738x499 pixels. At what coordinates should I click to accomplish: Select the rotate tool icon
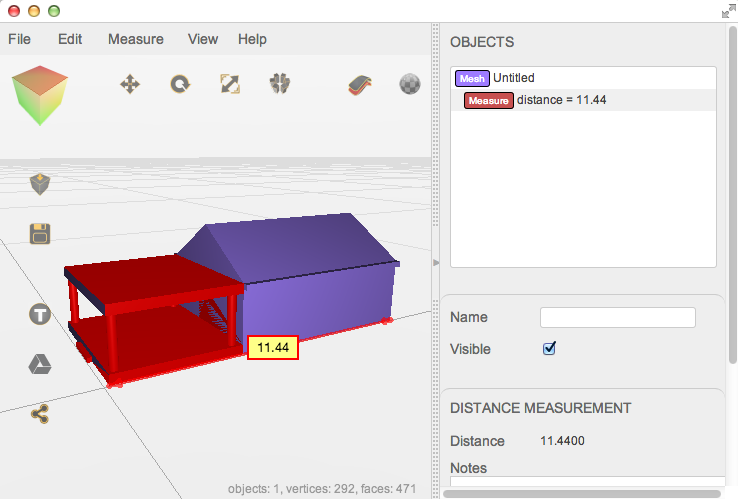click(x=180, y=85)
